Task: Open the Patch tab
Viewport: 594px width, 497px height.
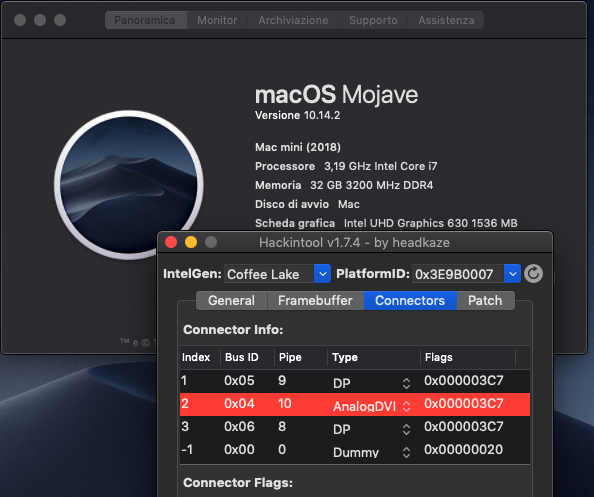Action: [485, 300]
